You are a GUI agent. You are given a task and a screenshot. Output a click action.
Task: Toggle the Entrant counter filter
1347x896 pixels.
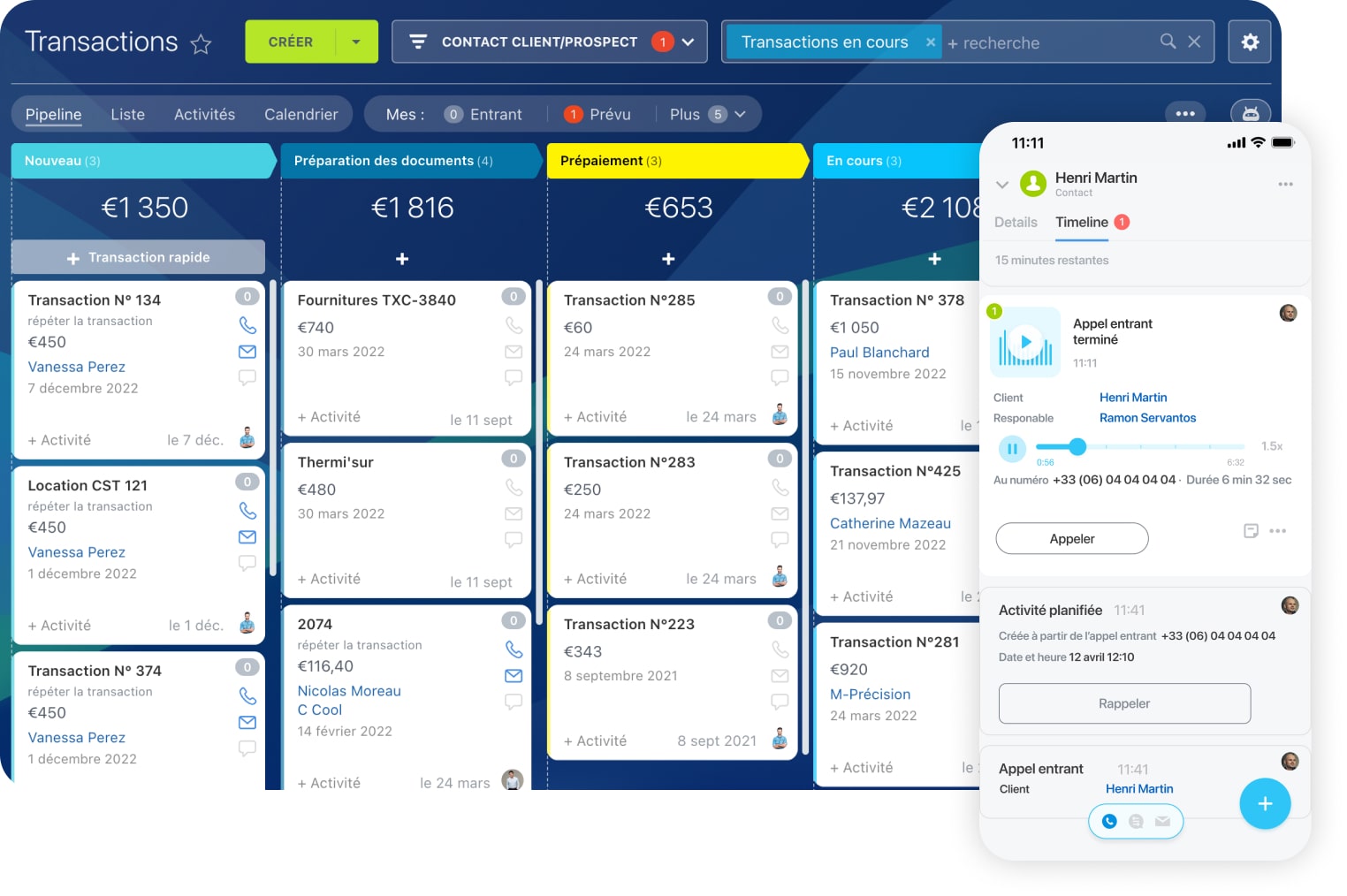click(483, 115)
